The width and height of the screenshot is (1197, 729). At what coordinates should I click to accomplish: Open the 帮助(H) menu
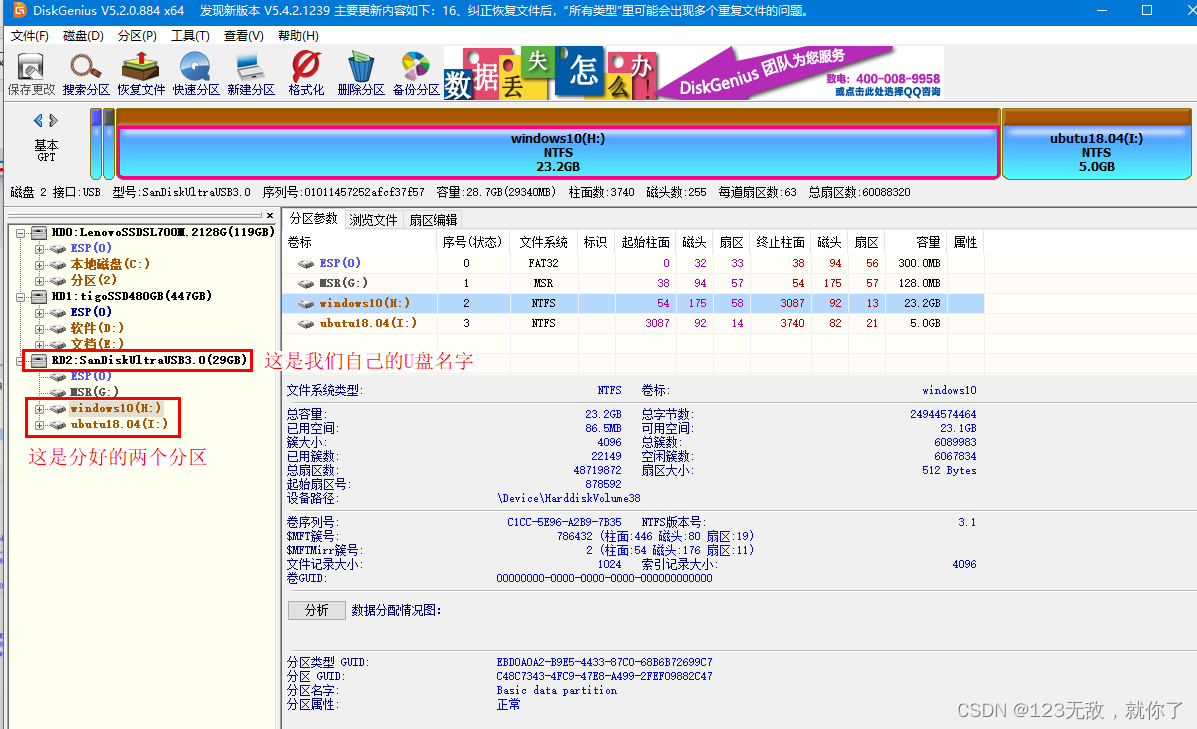[x=298, y=36]
